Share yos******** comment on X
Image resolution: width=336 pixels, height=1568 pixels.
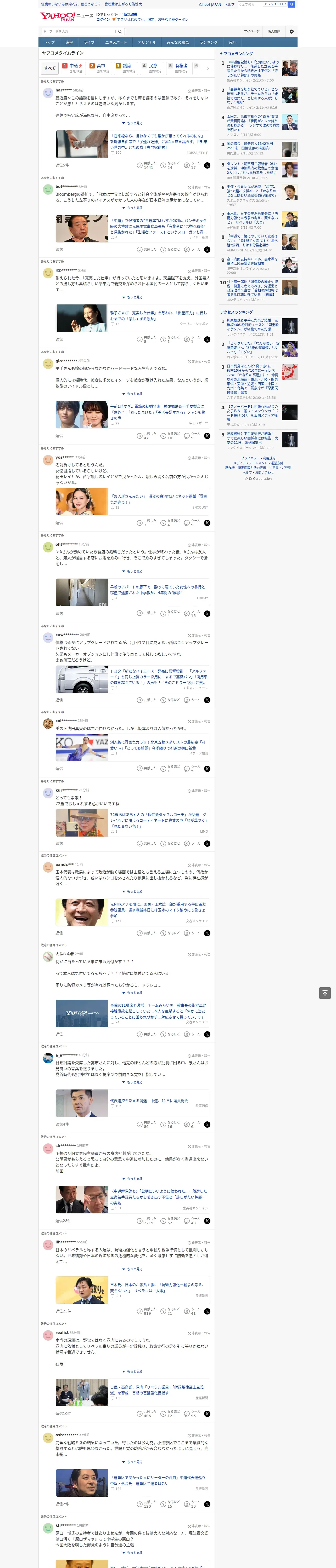click(x=207, y=523)
